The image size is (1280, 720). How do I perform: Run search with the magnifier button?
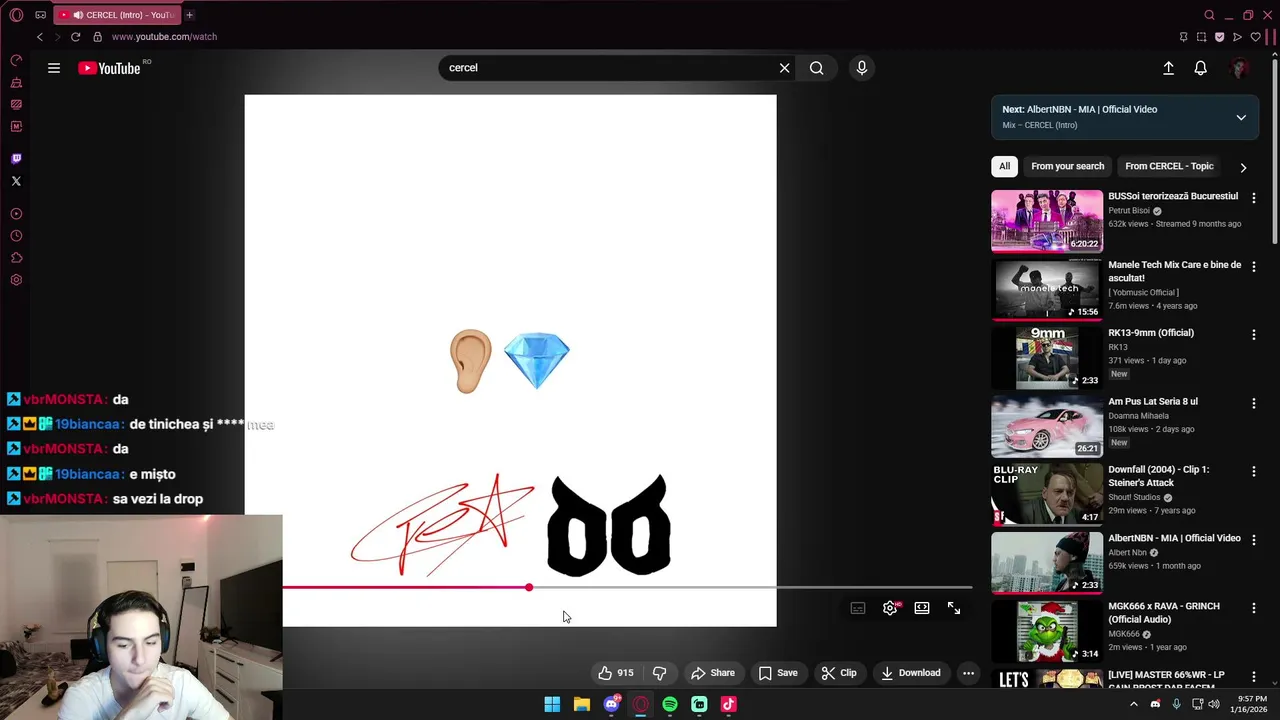(x=817, y=68)
